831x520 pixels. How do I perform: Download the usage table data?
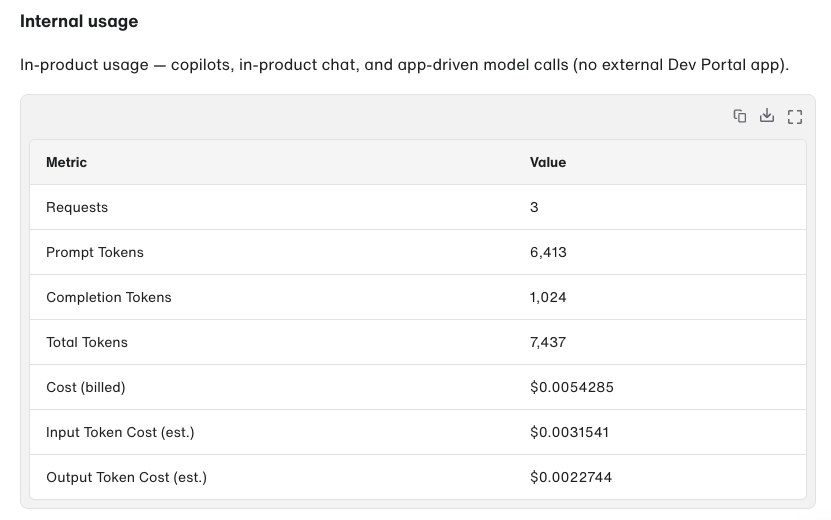767,116
